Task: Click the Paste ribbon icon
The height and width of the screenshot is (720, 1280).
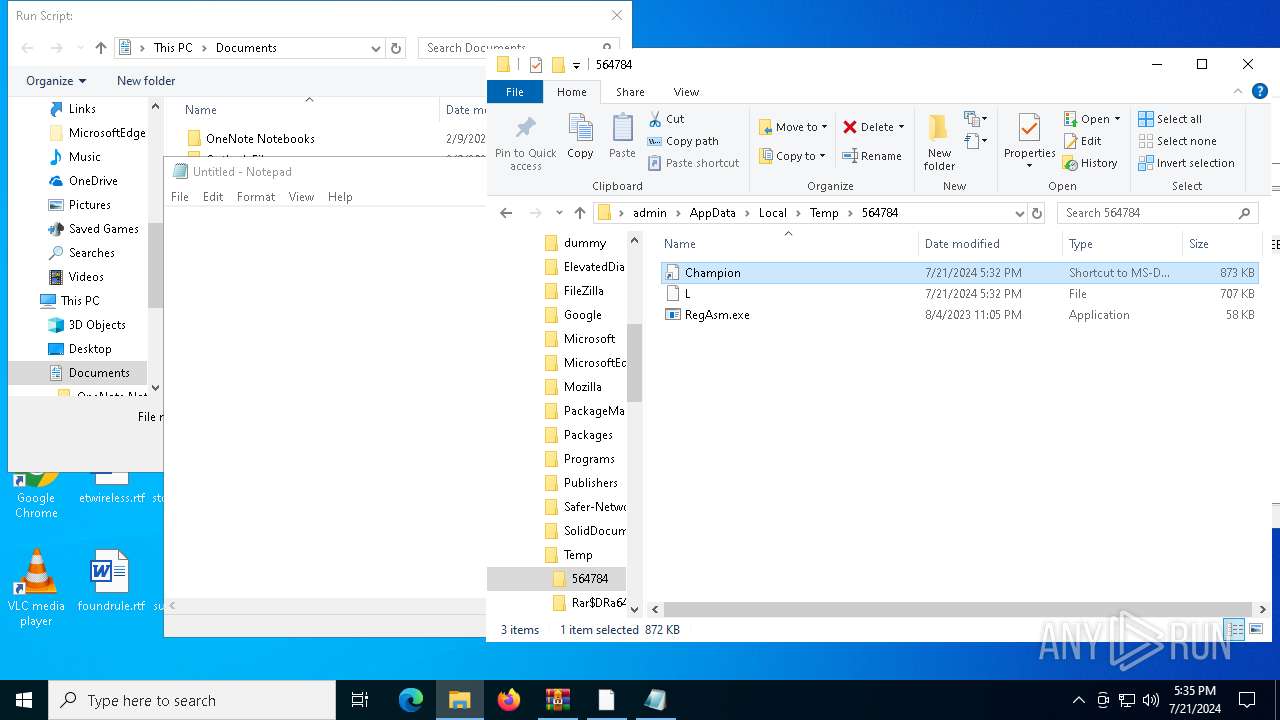Action: pos(622,136)
